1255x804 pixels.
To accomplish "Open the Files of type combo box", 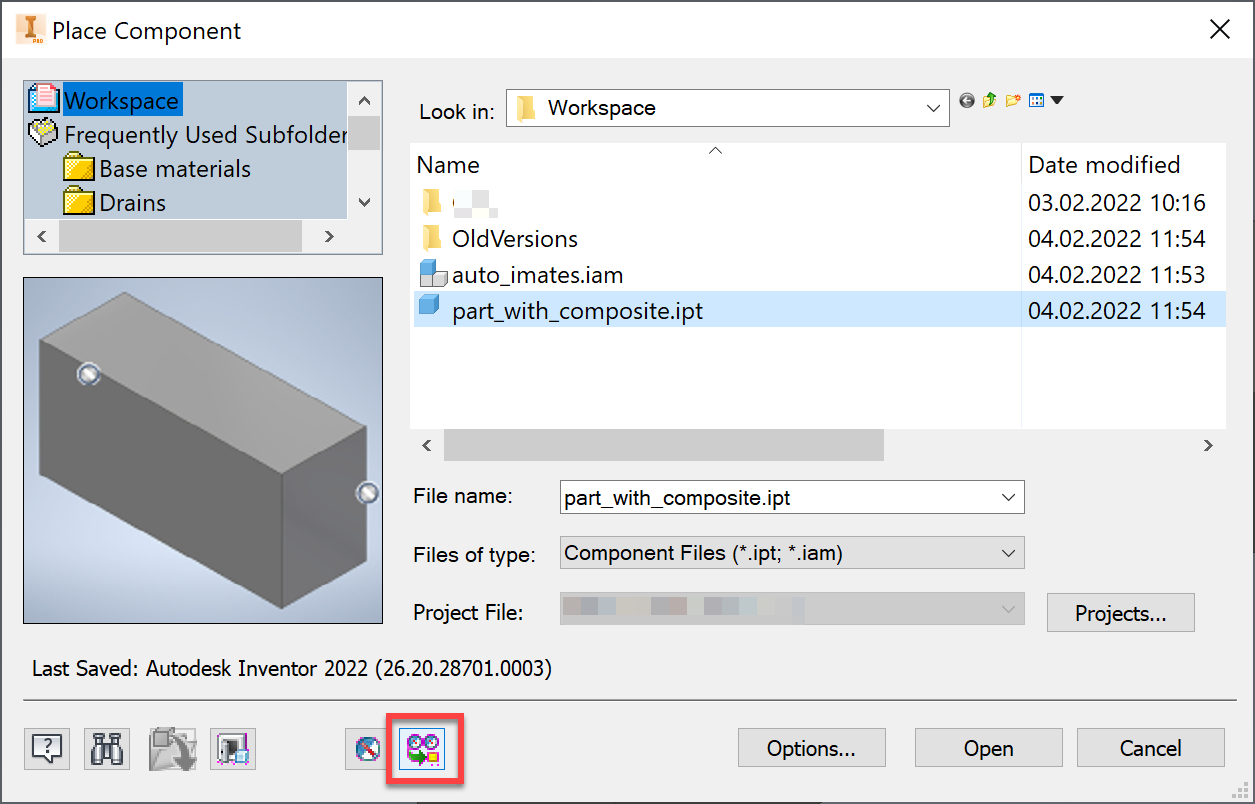I will click(1008, 552).
